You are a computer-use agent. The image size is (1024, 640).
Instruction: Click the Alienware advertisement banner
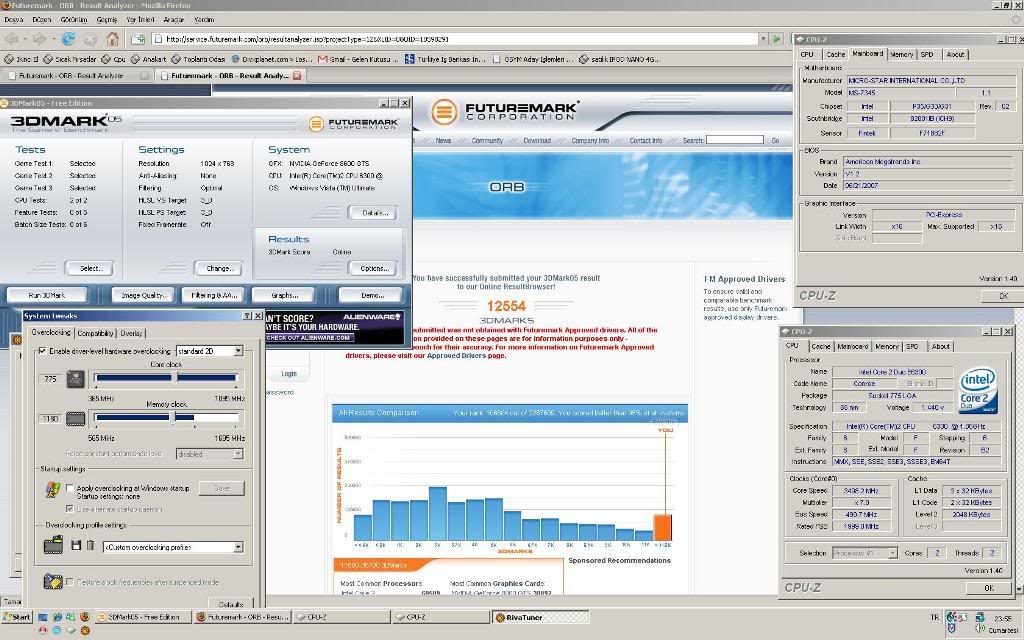[335, 327]
